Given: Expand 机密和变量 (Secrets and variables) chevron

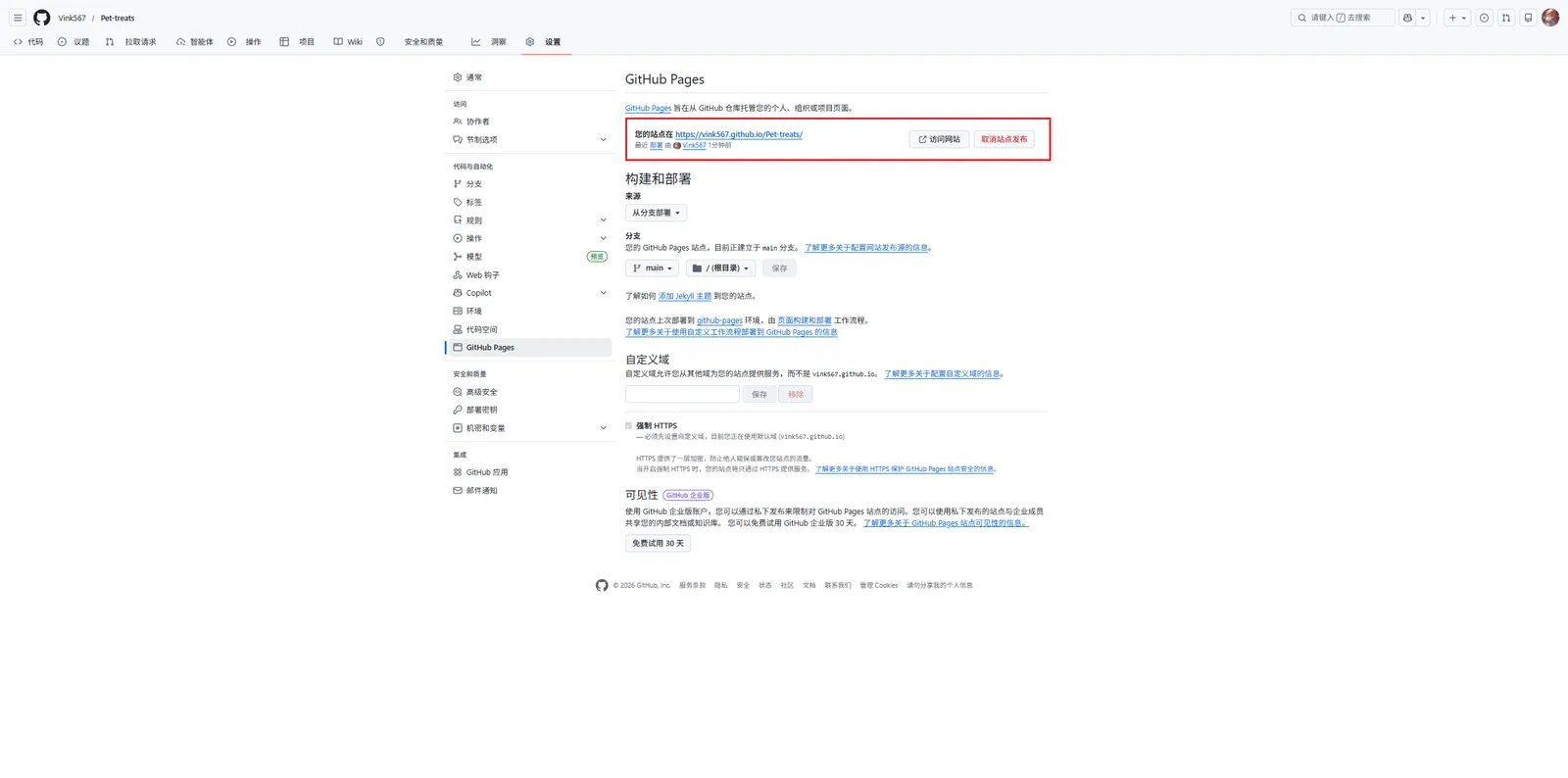Looking at the screenshot, I should click(x=603, y=428).
